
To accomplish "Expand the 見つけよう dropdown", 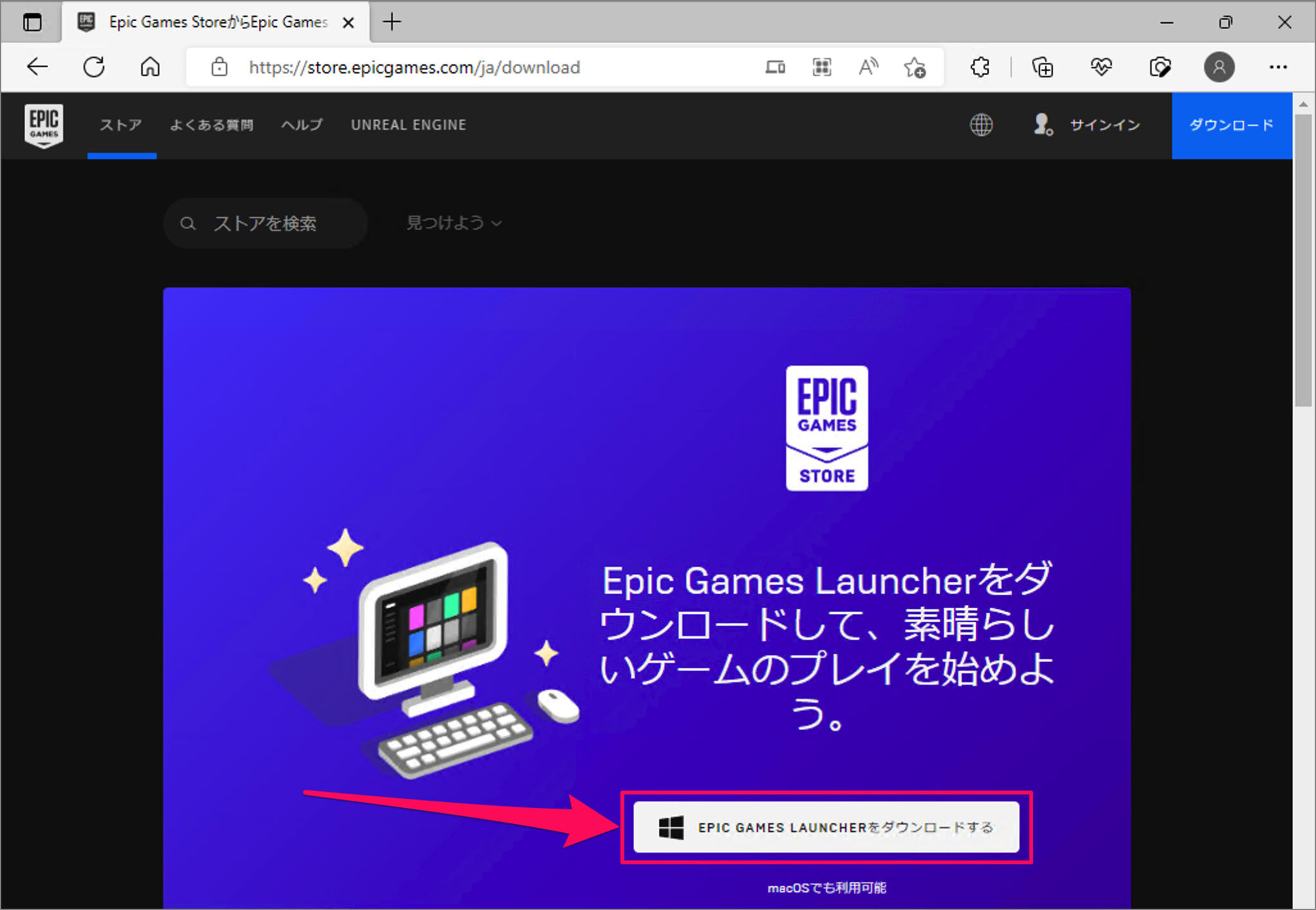I will [x=453, y=223].
